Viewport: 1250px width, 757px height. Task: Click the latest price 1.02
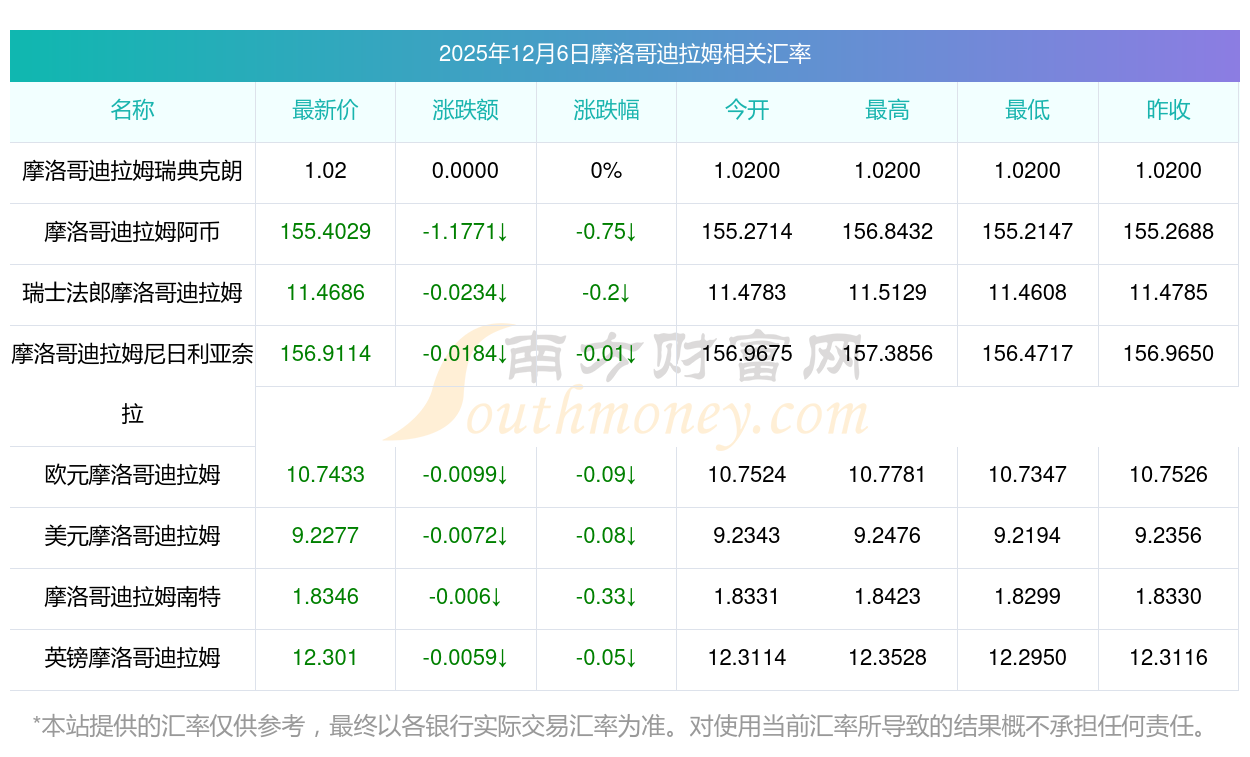(x=326, y=171)
